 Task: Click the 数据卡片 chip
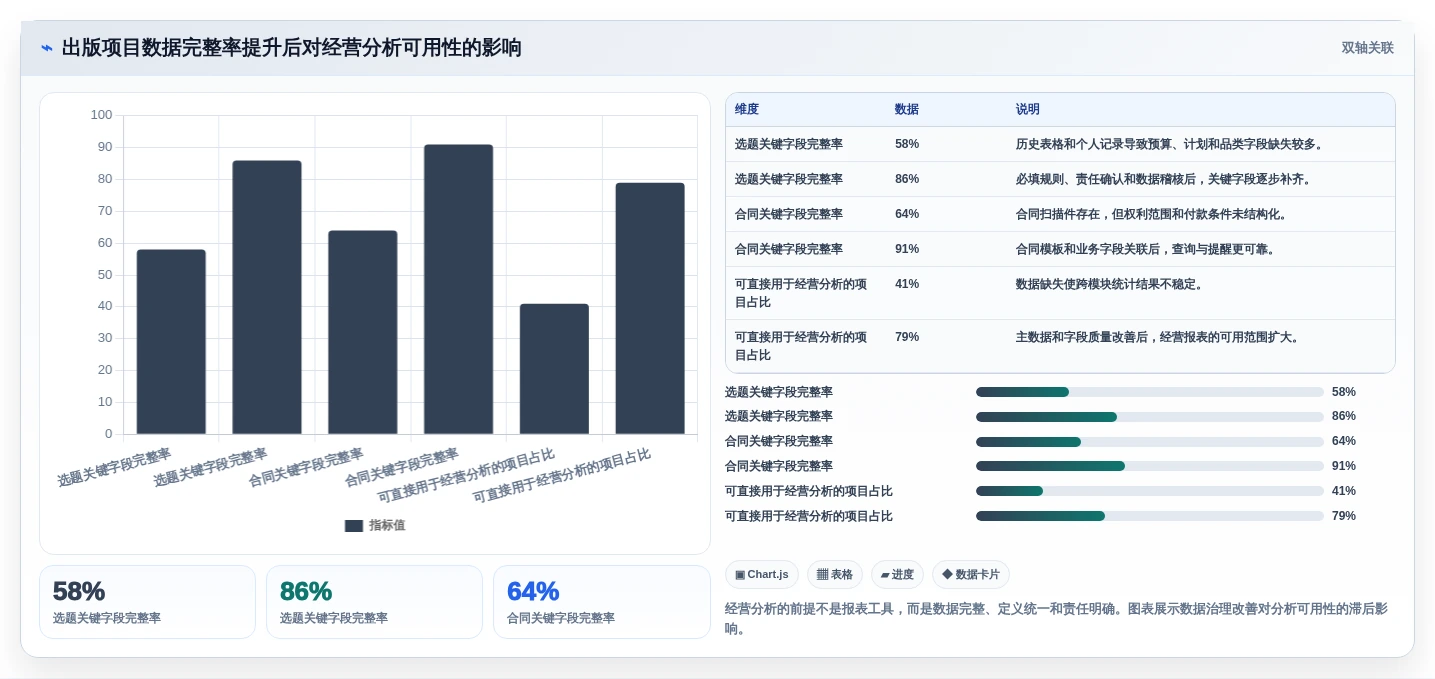pyautogui.click(x=971, y=574)
